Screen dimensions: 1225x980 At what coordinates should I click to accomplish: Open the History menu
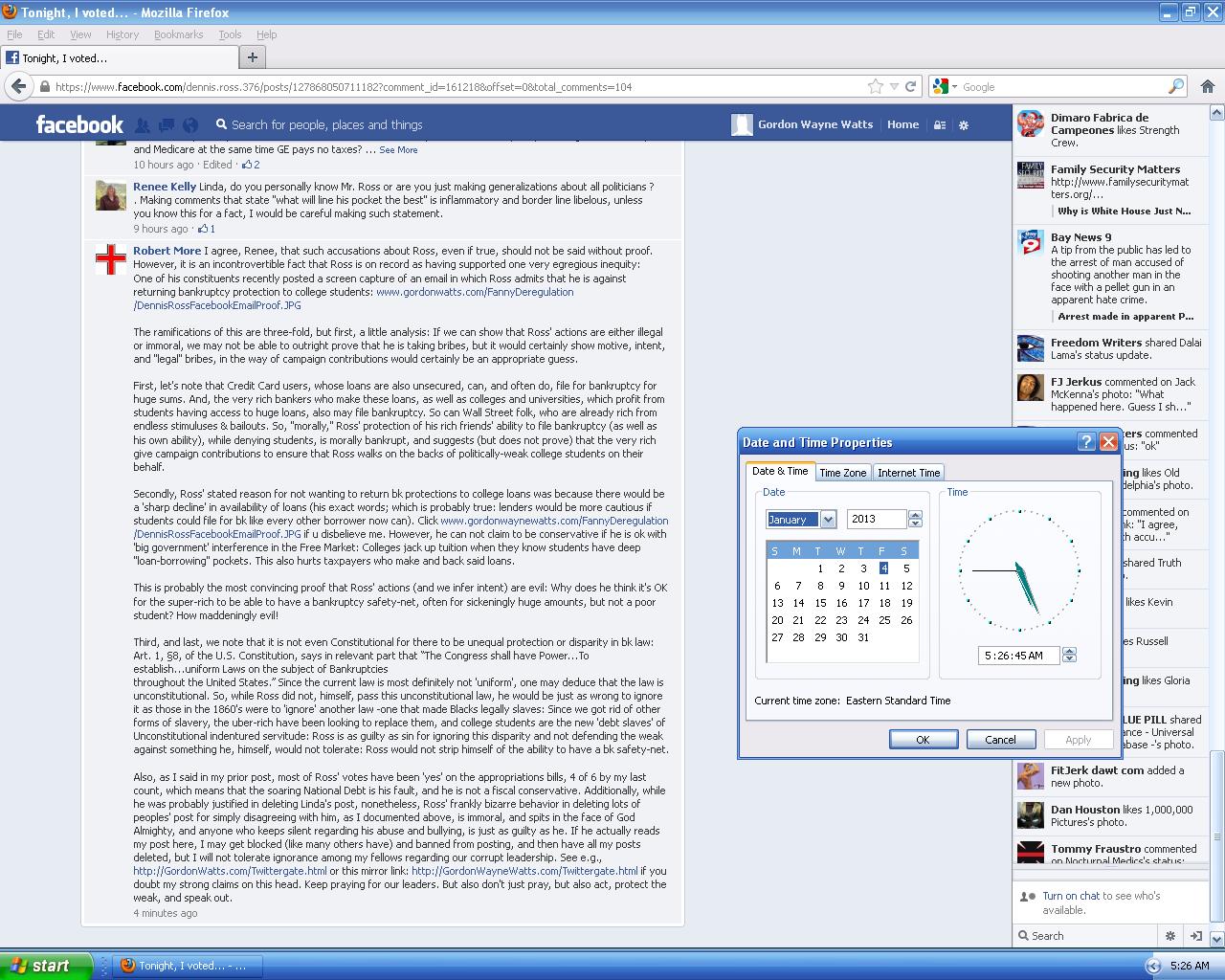pos(122,34)
